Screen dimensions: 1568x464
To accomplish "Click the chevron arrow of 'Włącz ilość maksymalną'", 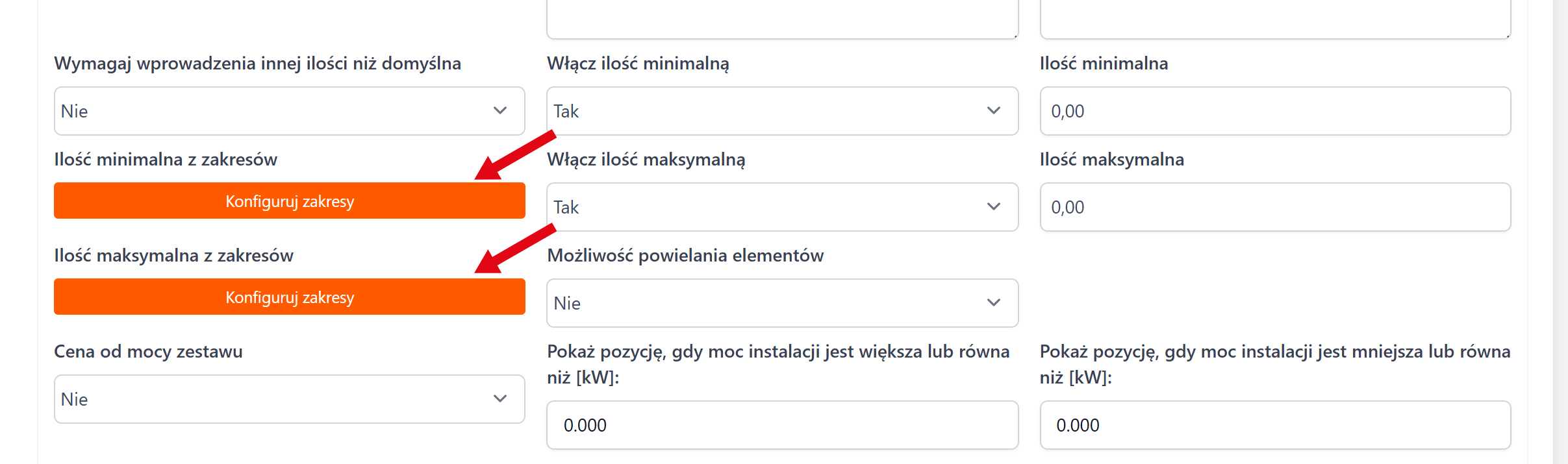I will (x=993, y=207).
